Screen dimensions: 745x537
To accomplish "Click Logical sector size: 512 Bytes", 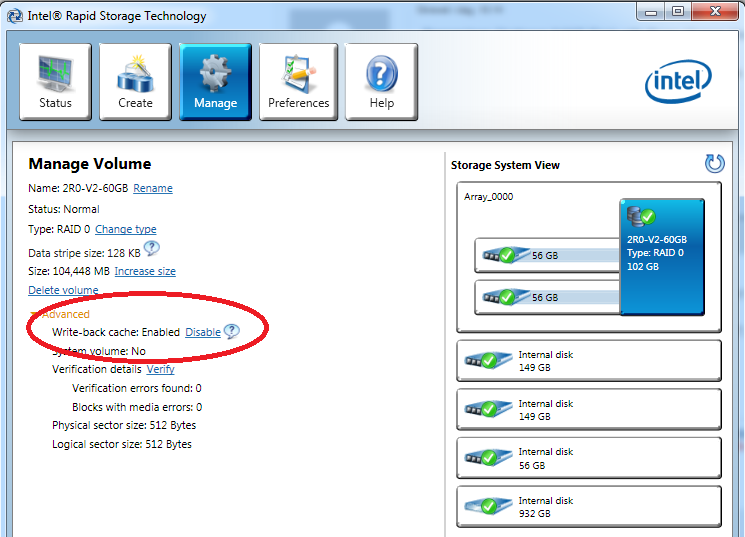I will (122, 444).
